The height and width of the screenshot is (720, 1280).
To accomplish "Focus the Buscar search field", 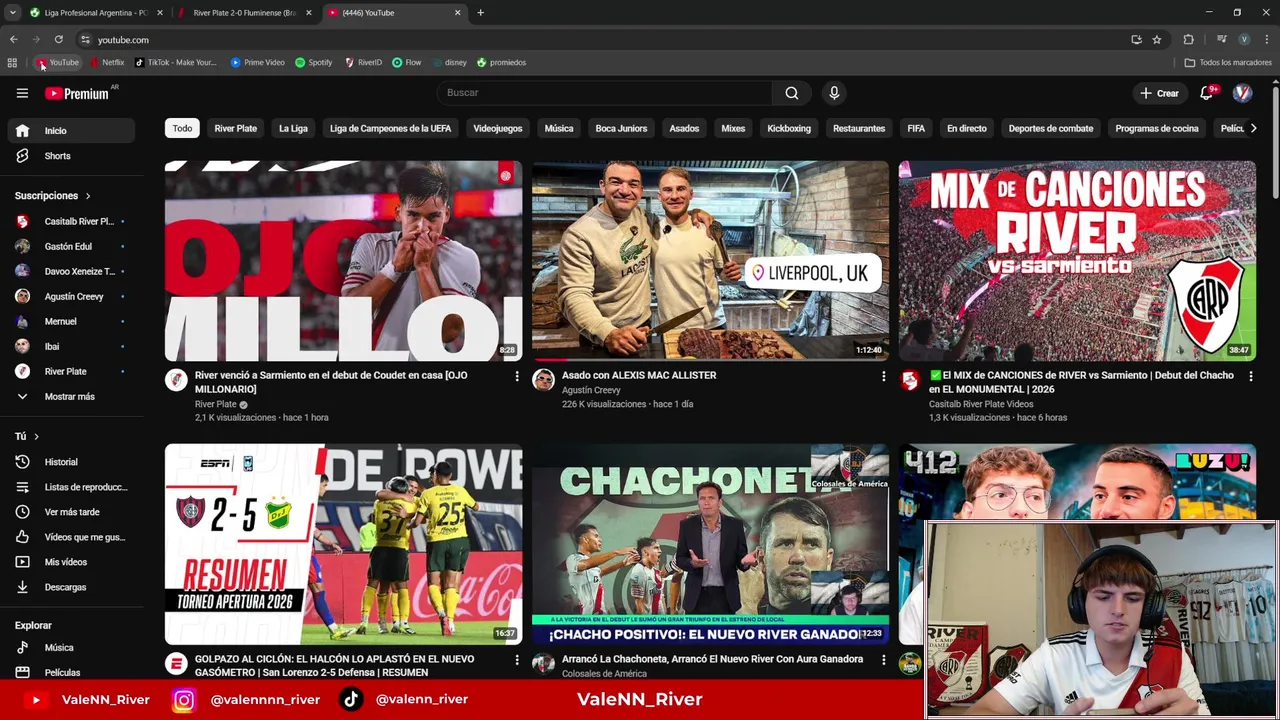I will tap(604, 93).
